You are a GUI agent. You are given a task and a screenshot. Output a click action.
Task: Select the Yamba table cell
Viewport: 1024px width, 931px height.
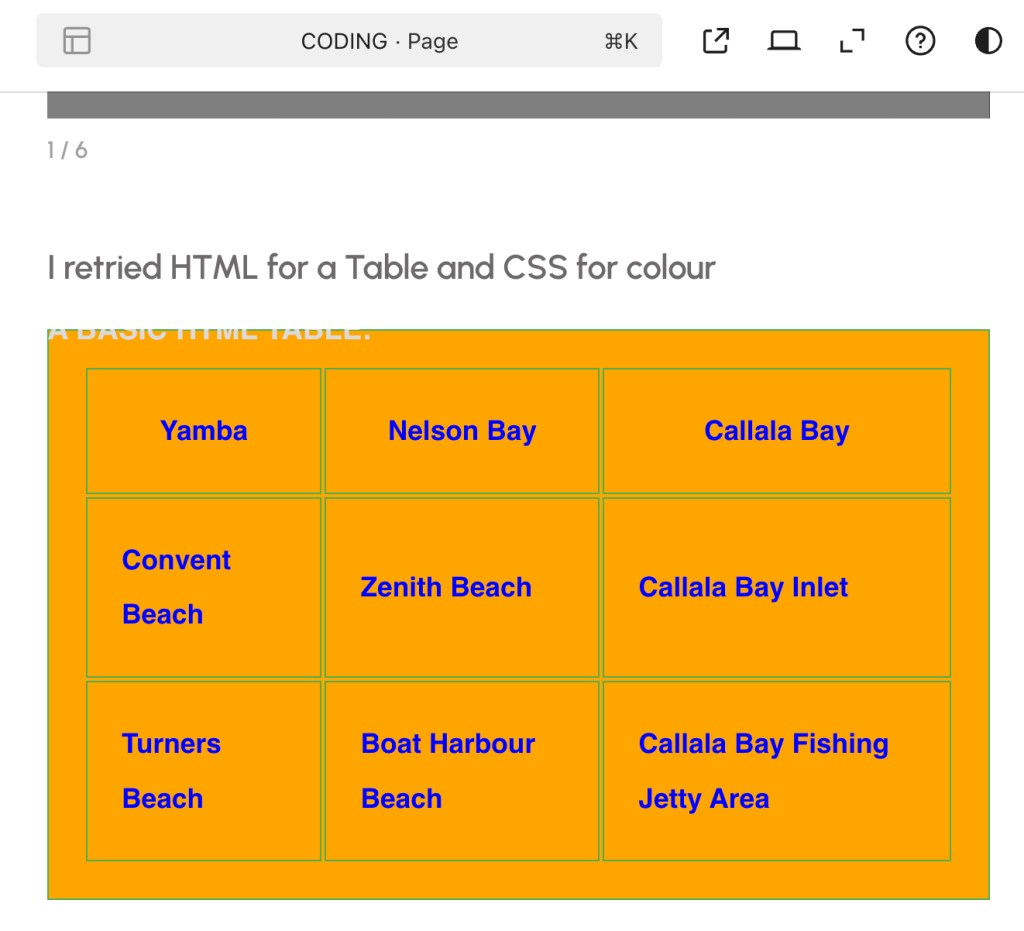tap(204, 431)
